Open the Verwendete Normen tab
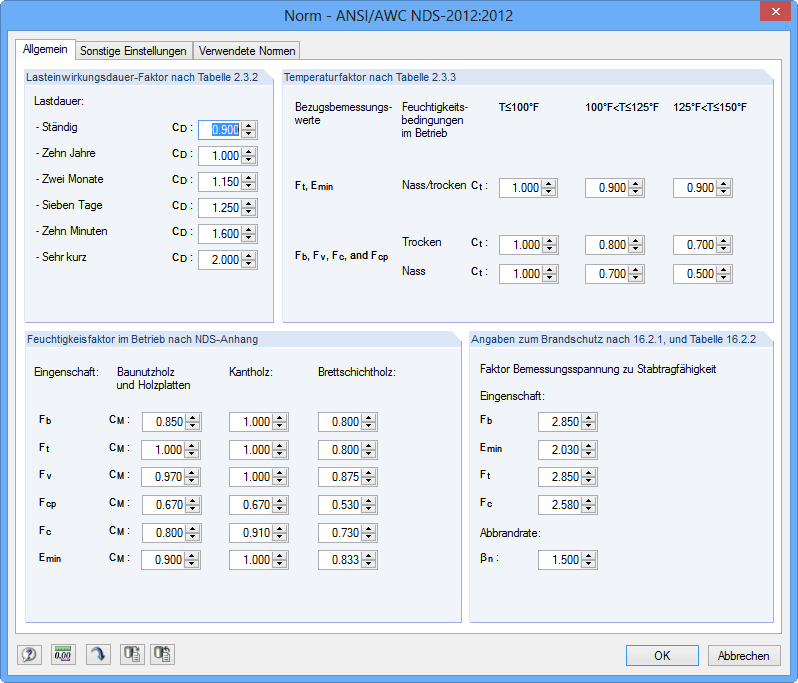Viewport: 798px width, 683px height. click(x=247, y=51)
